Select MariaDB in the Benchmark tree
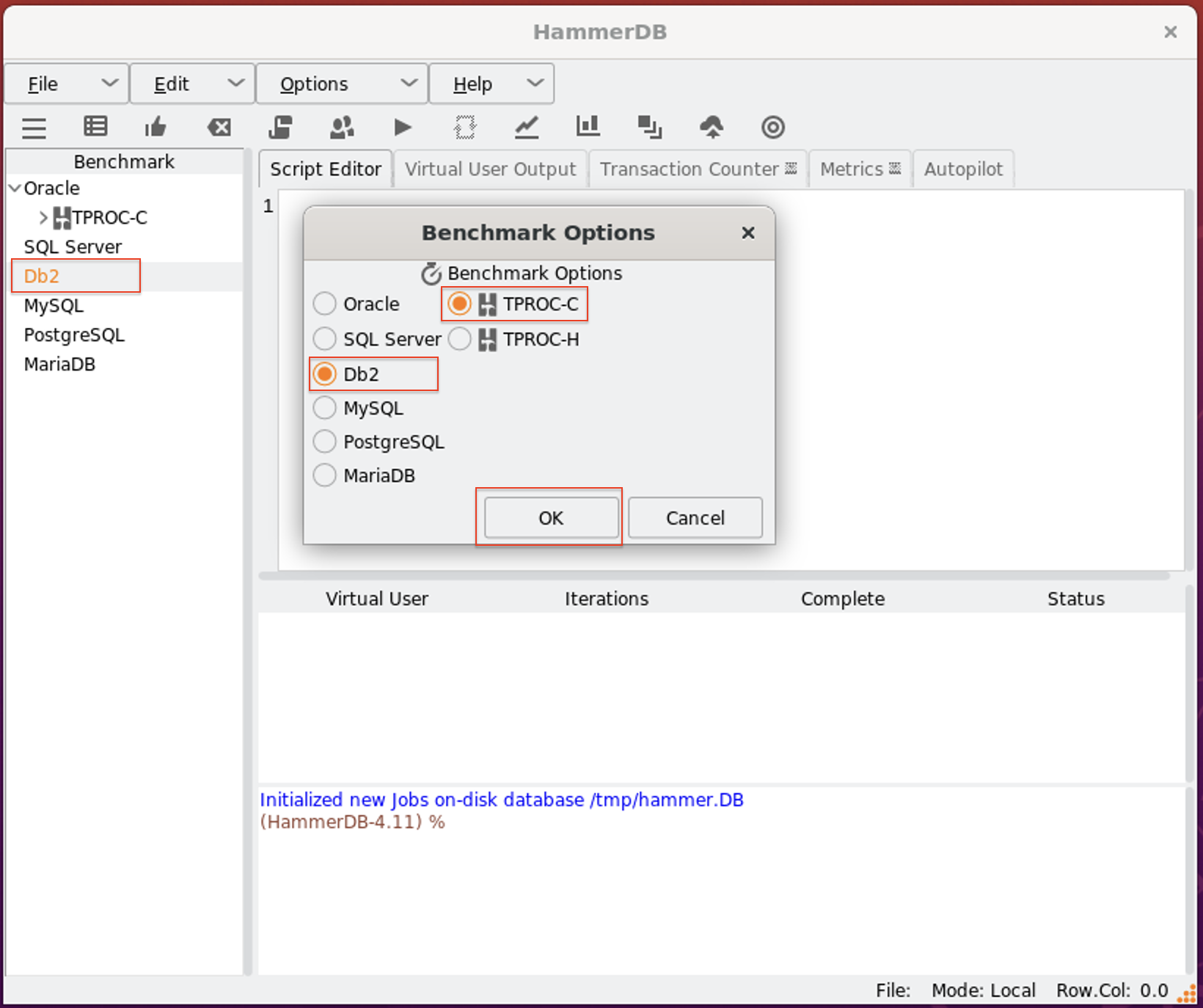1203x1008 pixels. 59,365
